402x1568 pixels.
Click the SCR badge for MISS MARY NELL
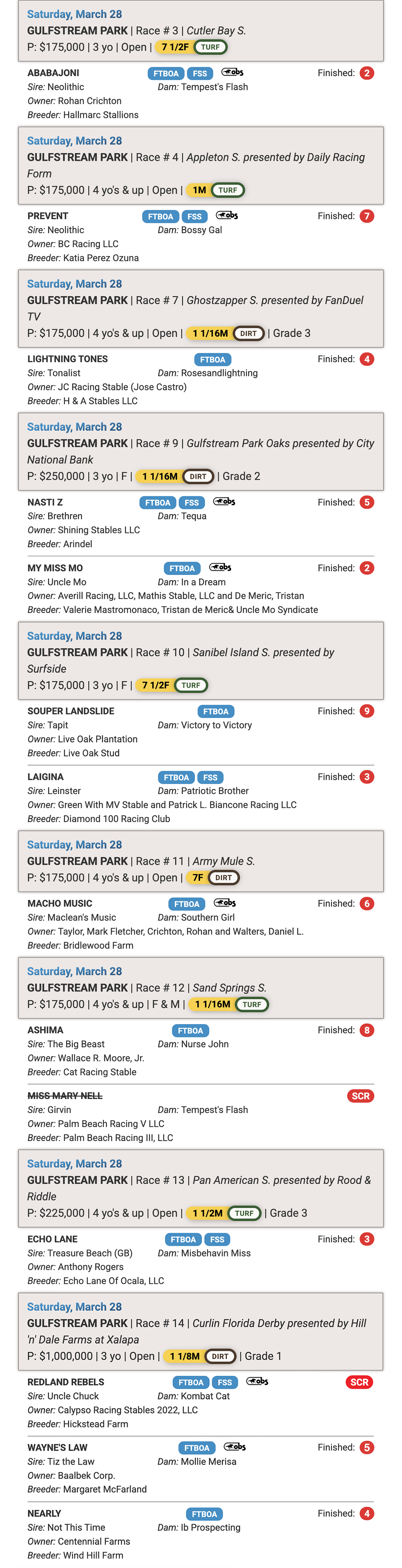click(360, 1096)
